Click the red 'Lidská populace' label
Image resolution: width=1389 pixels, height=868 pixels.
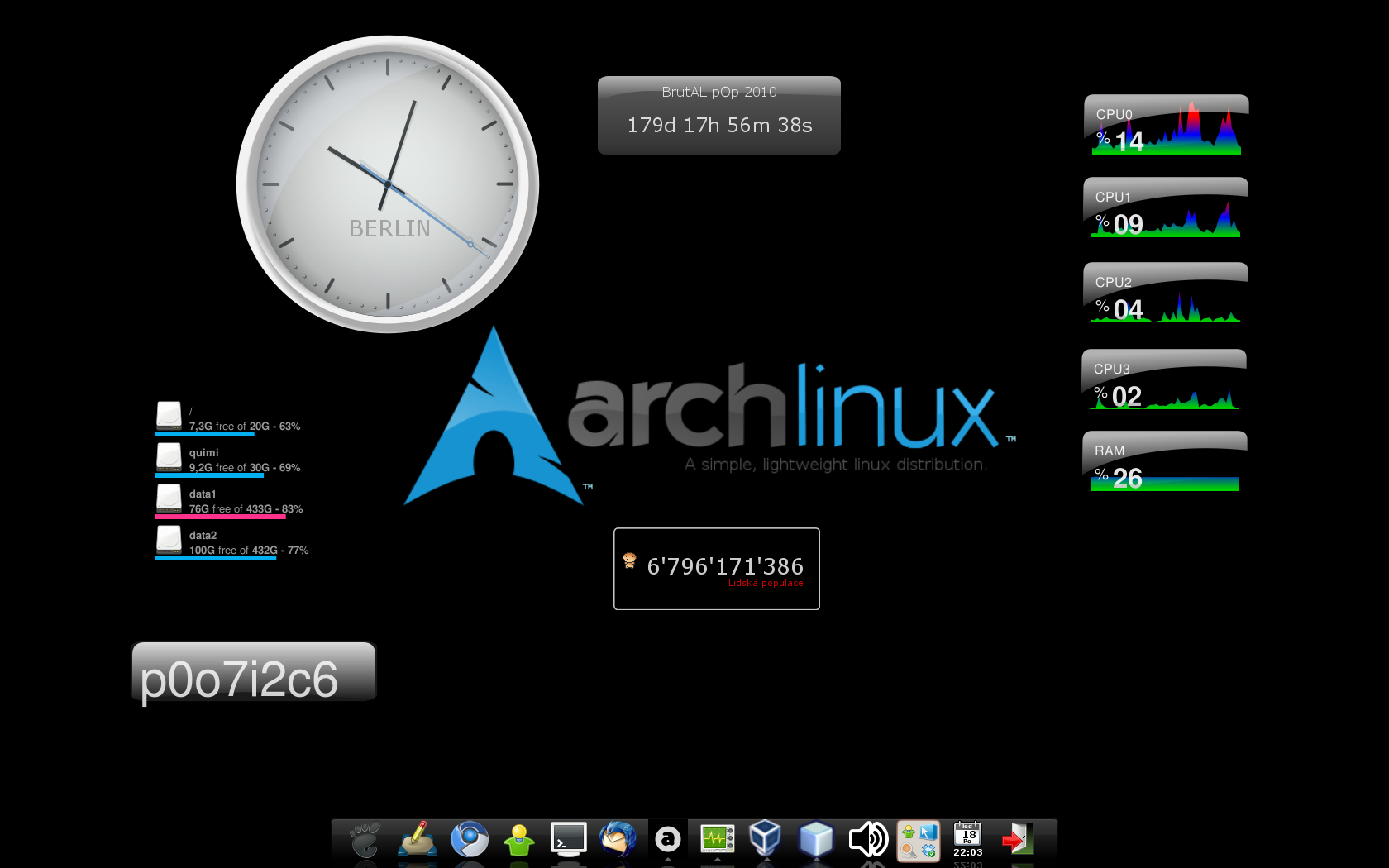point(766,584)
